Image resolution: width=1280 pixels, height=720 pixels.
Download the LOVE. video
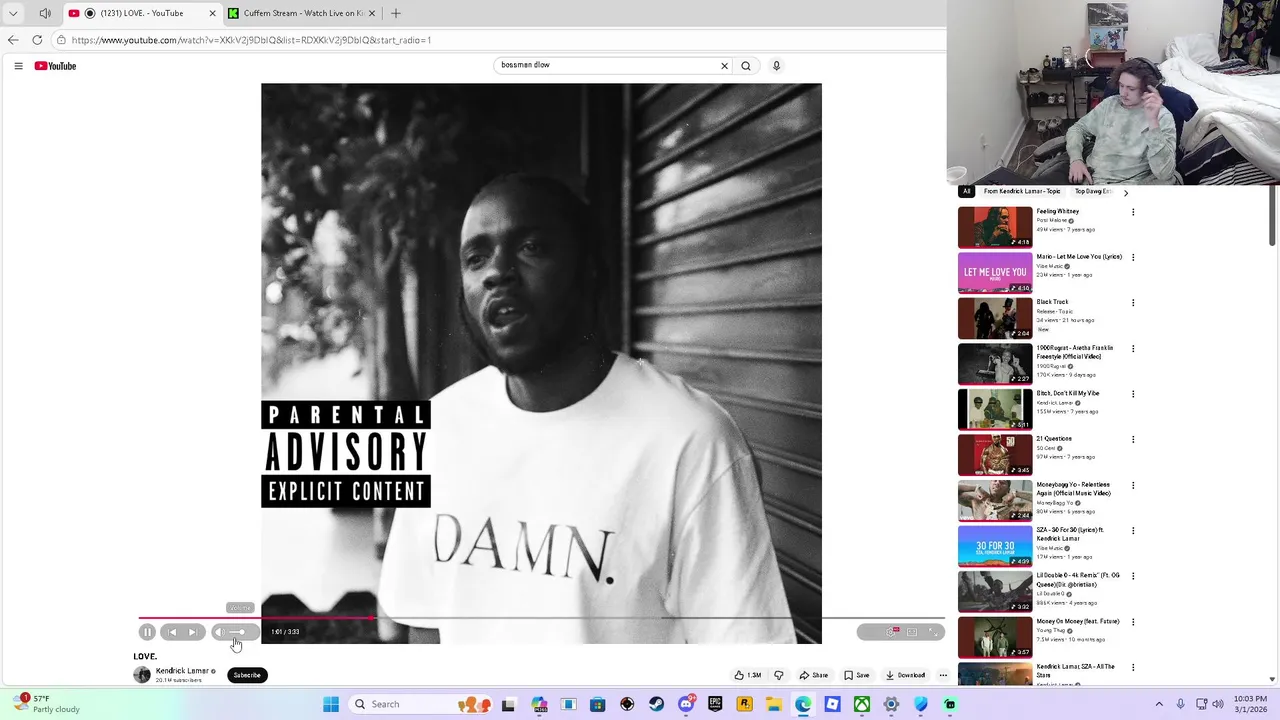[905, 675]
